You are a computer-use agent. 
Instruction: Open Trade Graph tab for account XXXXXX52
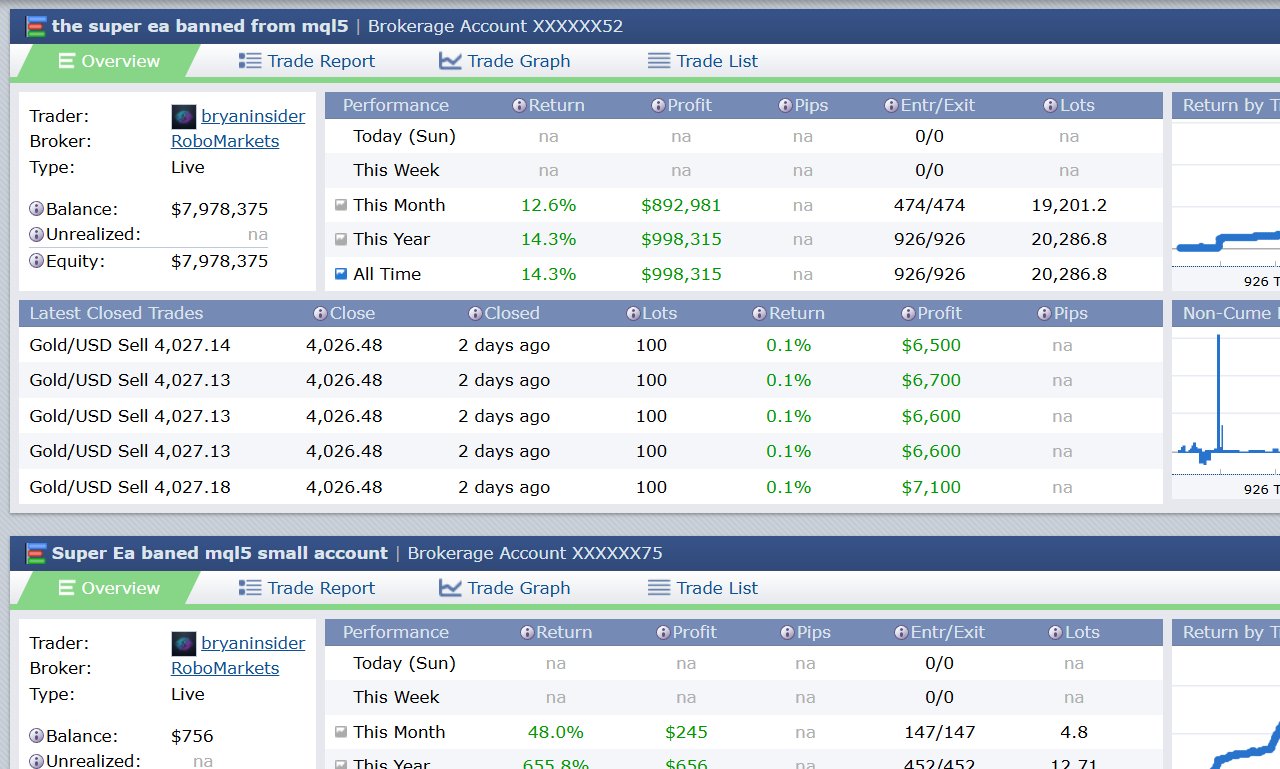[x=505, y=61]
